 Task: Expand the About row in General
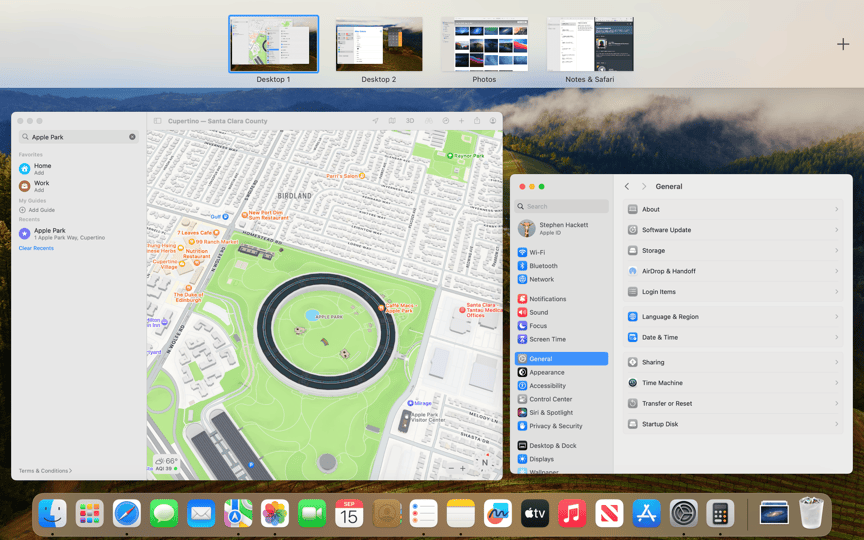pos(733,209)
